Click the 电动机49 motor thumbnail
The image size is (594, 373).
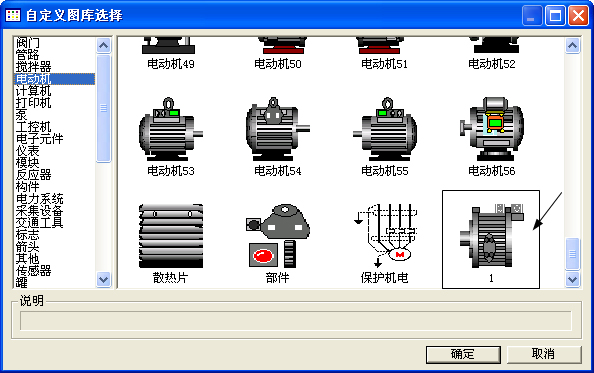(170, 45)
